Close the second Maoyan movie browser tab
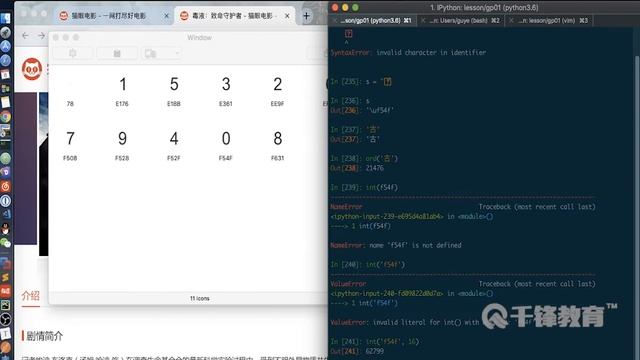 pyautogui.click(x=287, y=16)
